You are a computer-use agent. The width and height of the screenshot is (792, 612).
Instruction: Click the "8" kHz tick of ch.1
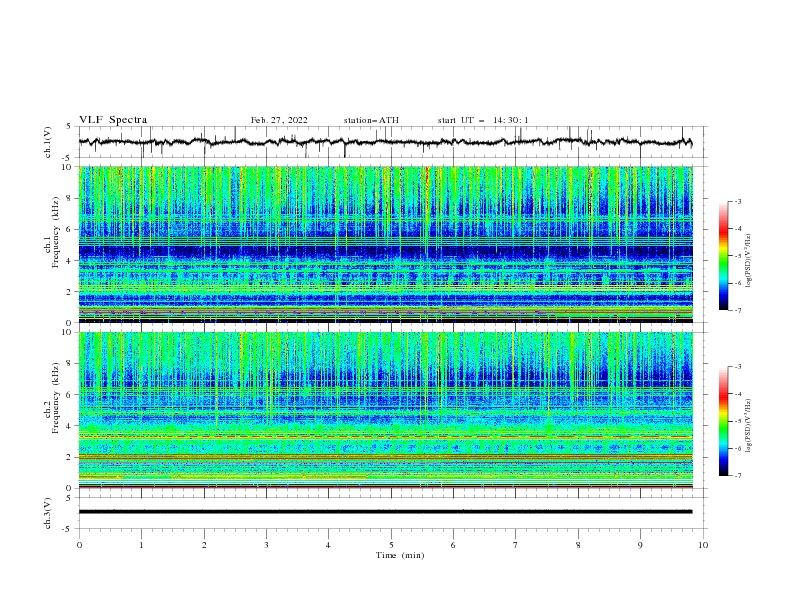(x=71, y=198)
